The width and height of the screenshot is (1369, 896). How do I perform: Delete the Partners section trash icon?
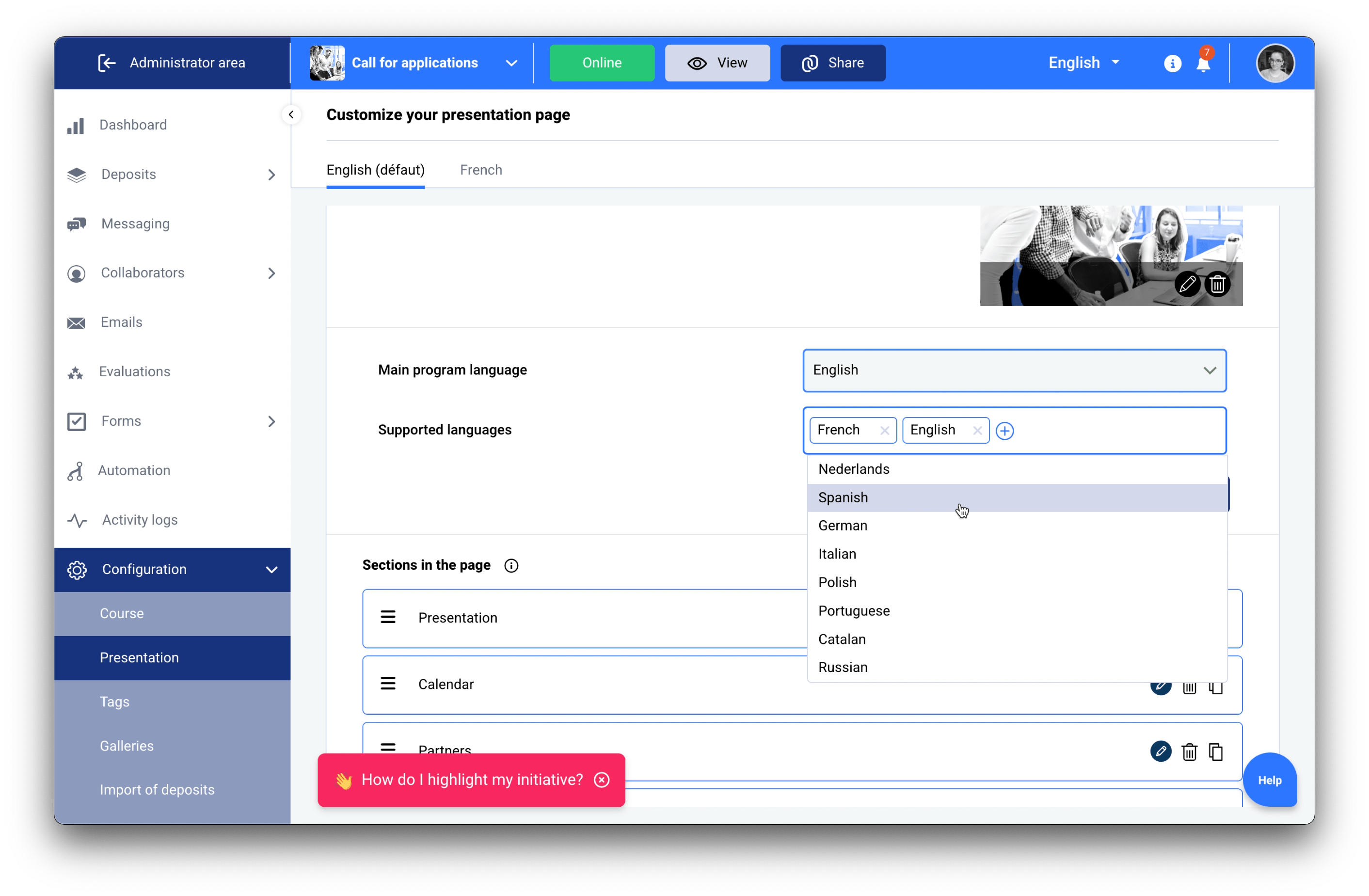click(x=1189, y=752)
